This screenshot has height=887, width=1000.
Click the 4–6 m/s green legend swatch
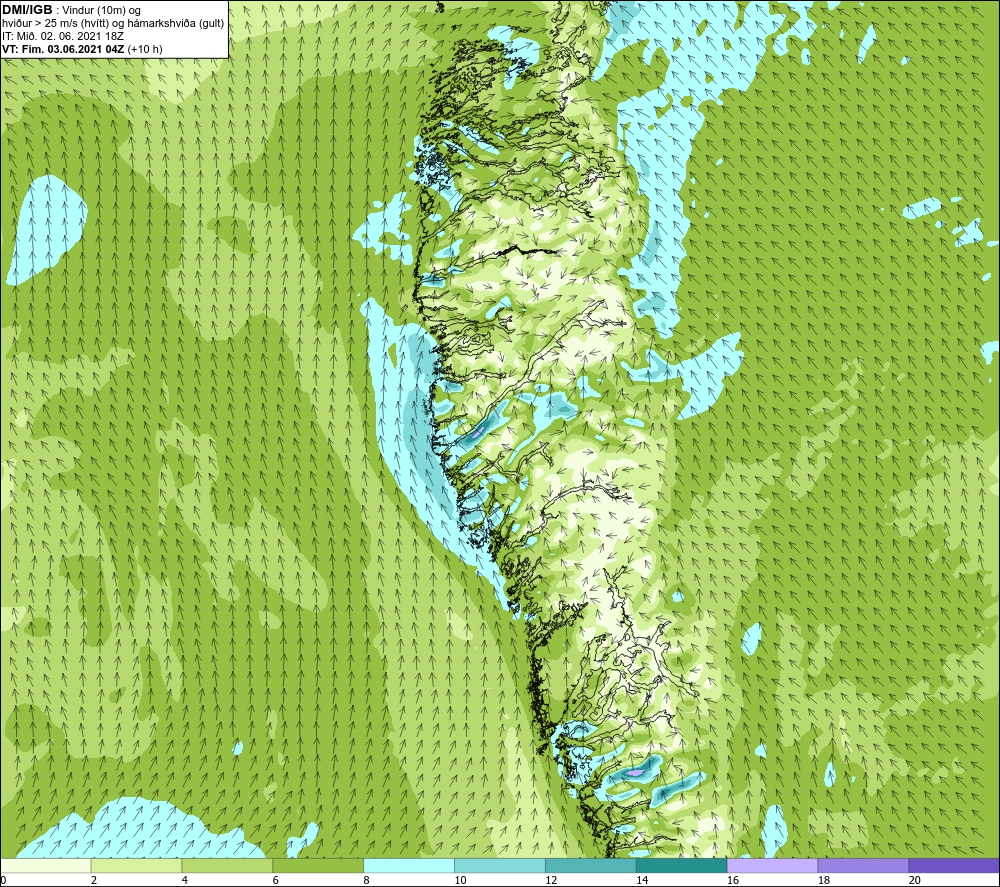click(227, 866)
